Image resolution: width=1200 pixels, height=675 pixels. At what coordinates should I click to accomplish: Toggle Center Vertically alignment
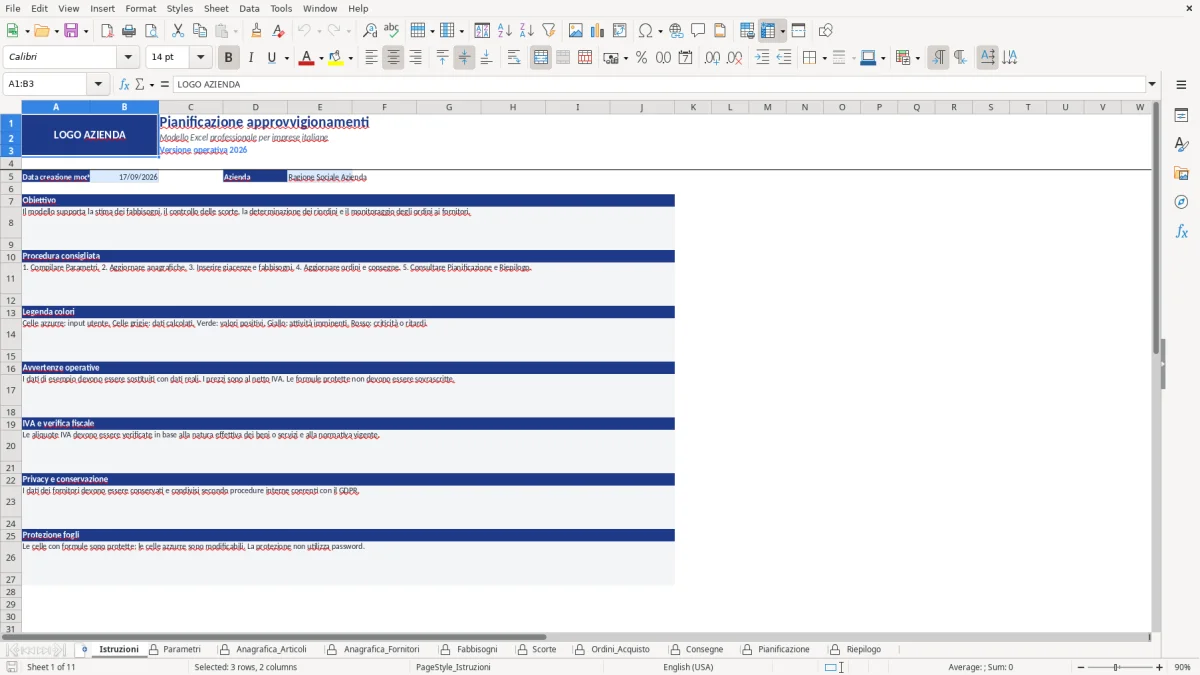464,58
